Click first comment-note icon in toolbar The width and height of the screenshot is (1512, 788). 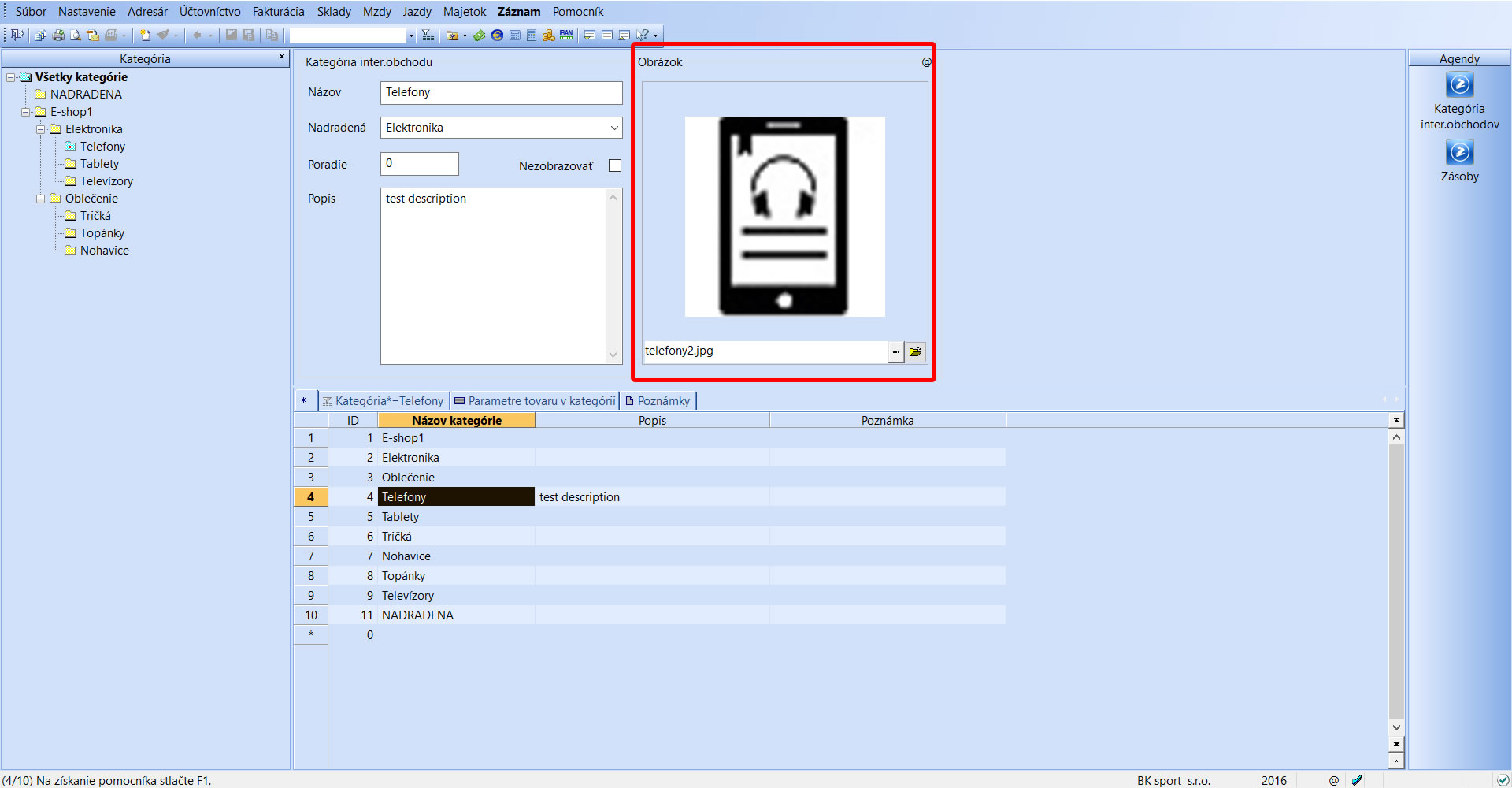[589, 35]
